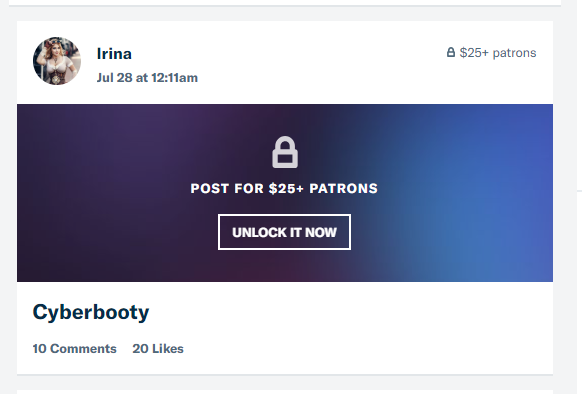
Task: Click small lock icon beside $25+ patrons
Action: click(x=451, y=52)
